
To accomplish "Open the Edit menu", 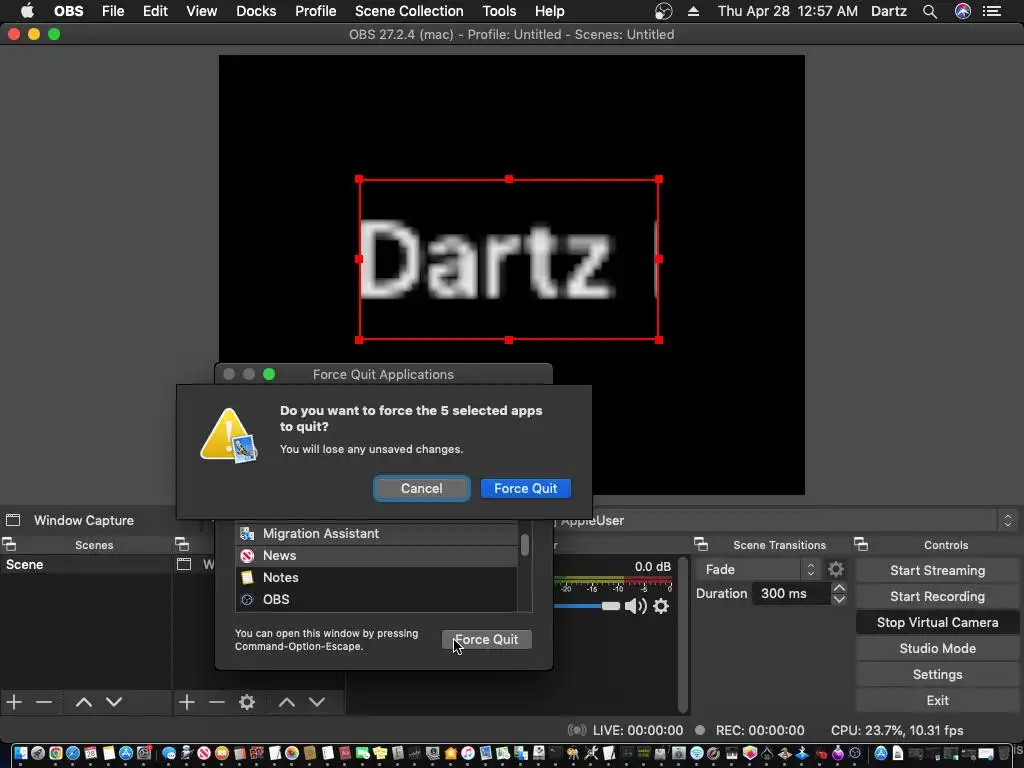I will (x=155, y=11).
